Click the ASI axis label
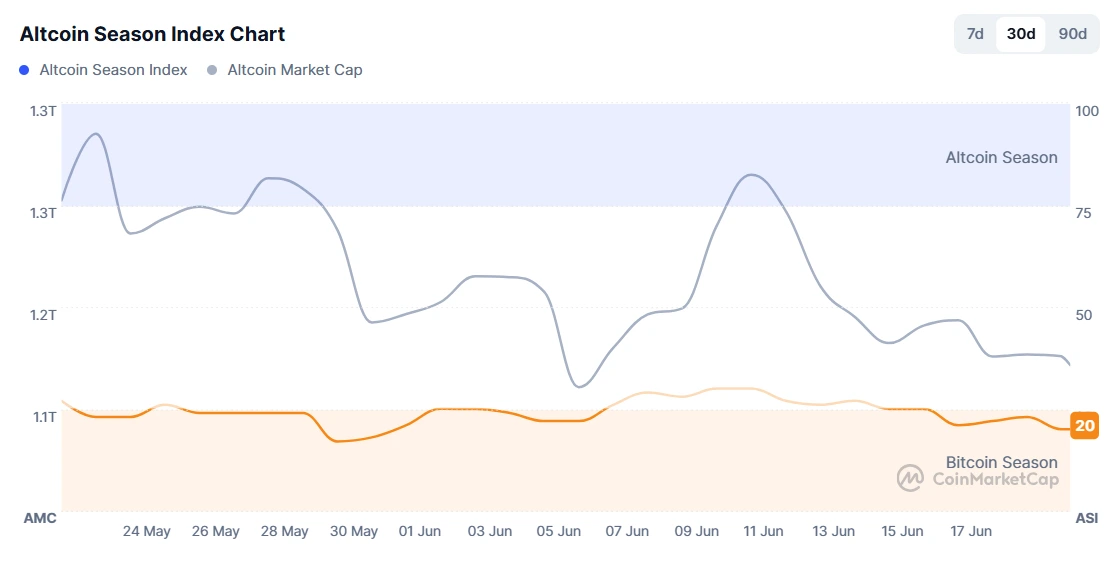 (1086, 518)
